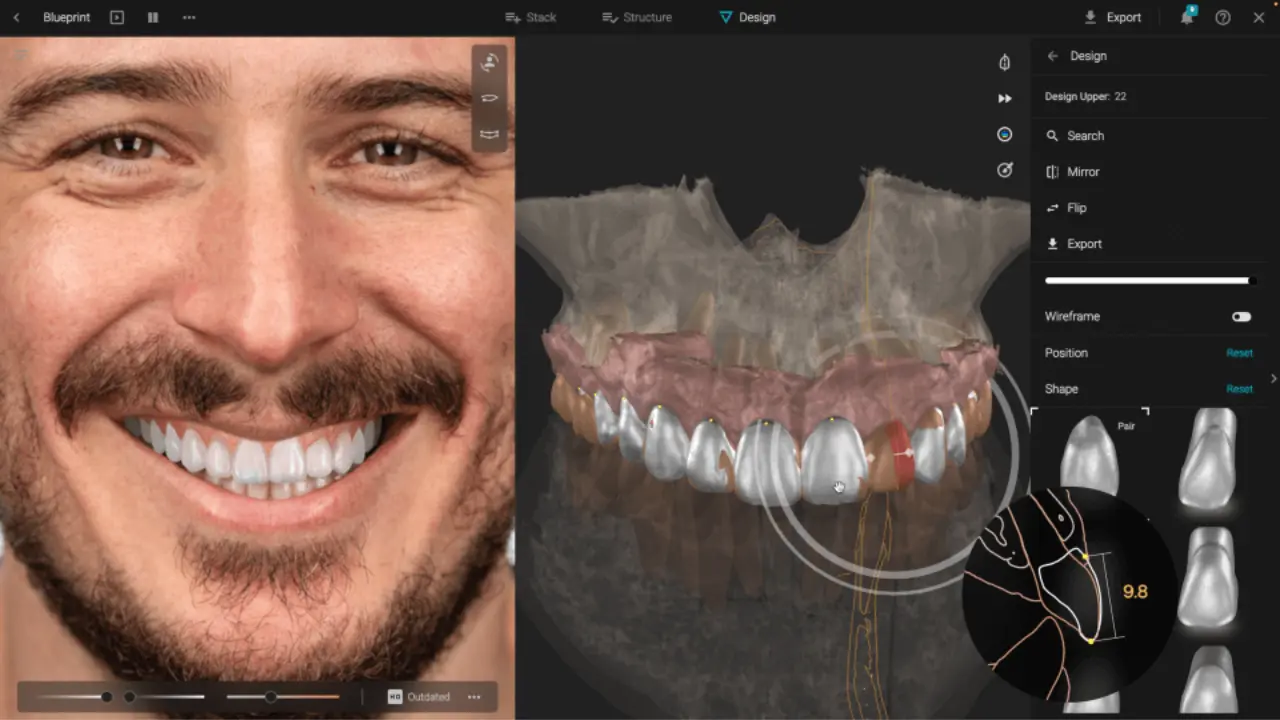Click the single tooth icon in the 3D view
1280x720 pixels.
coord(1005,62)
